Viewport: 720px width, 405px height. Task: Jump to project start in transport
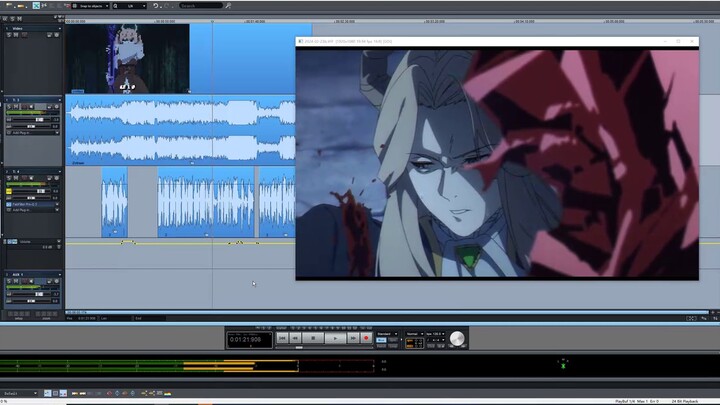point(282,338)
